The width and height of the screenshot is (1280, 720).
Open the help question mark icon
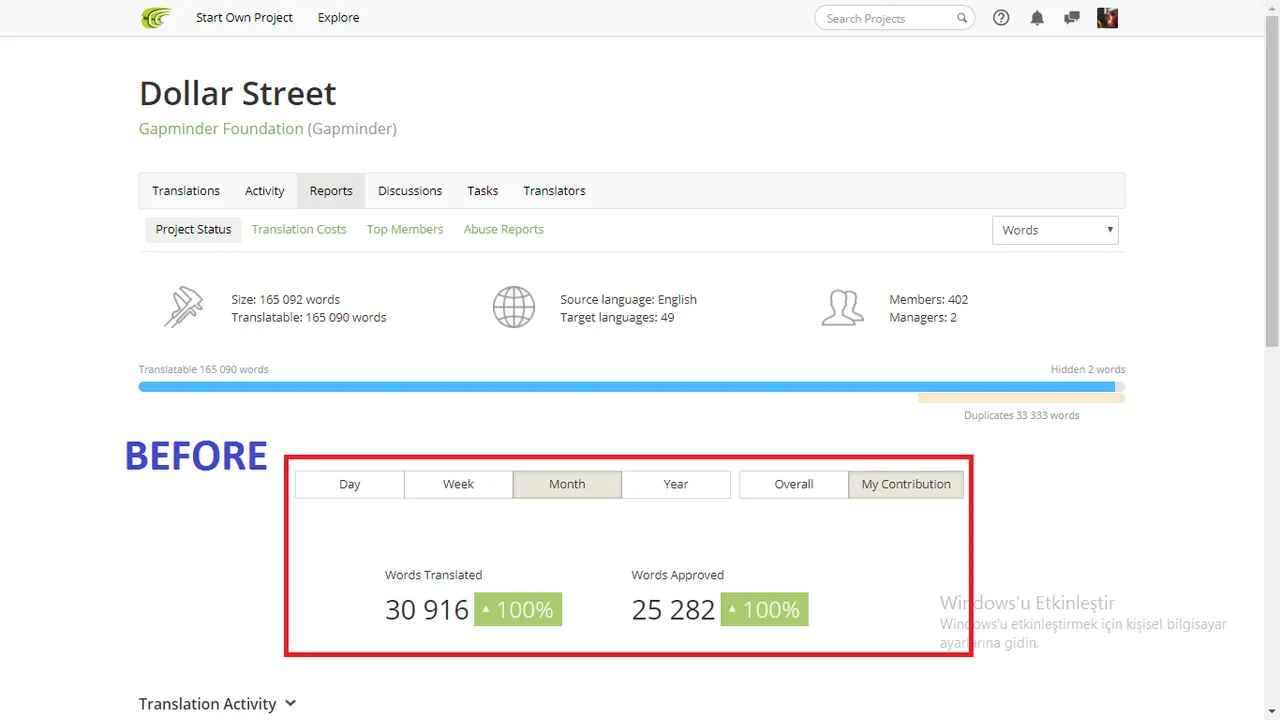(1001, 18)
